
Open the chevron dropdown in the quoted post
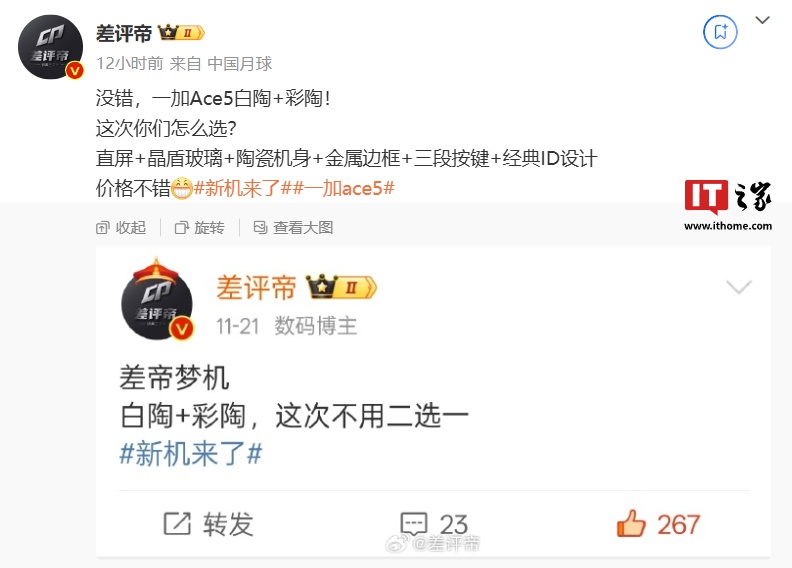[x=739, y=287]
